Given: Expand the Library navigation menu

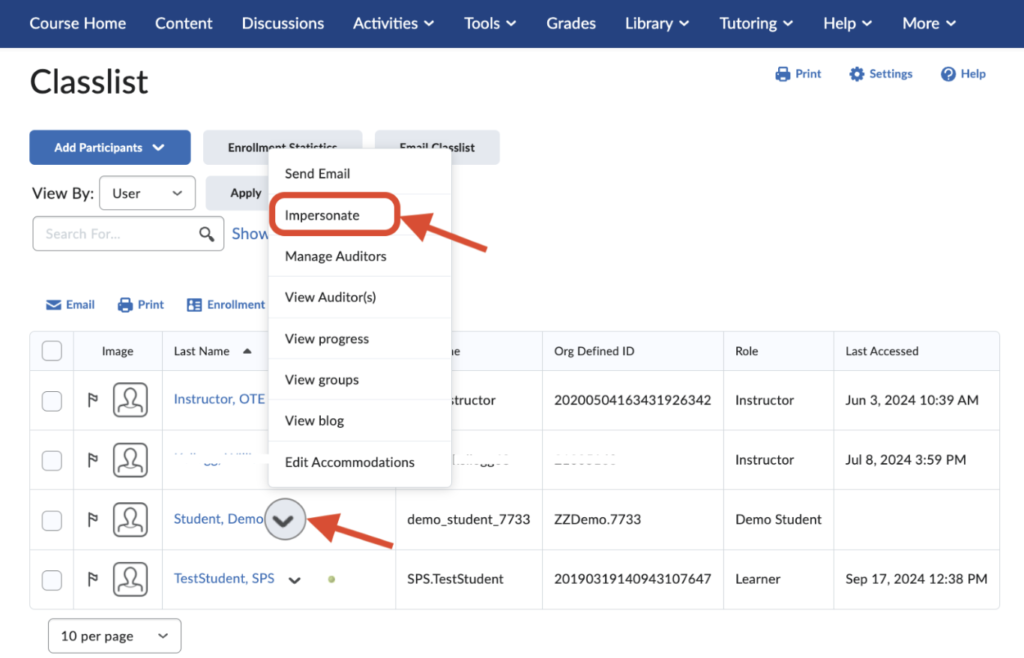Looking at the screenshot, I should 657,24.
